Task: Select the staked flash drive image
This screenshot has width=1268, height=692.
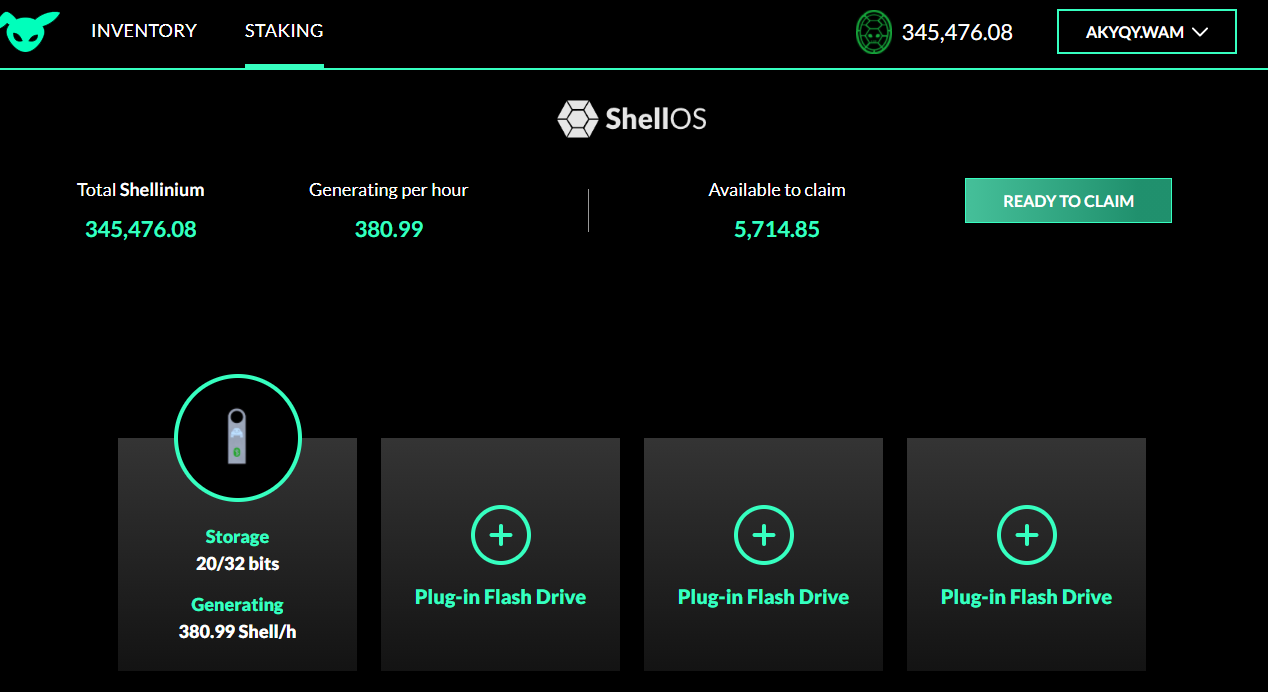Action: tap(237, 437)
